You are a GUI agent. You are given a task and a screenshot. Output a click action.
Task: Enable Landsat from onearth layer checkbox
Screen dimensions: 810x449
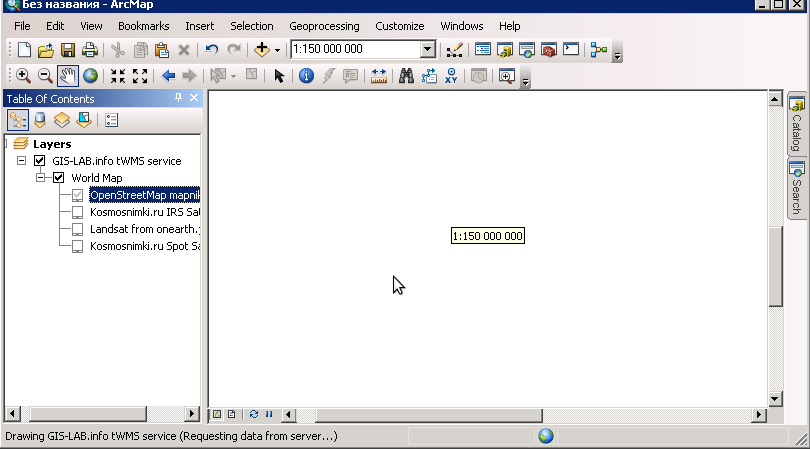[77, 229]
